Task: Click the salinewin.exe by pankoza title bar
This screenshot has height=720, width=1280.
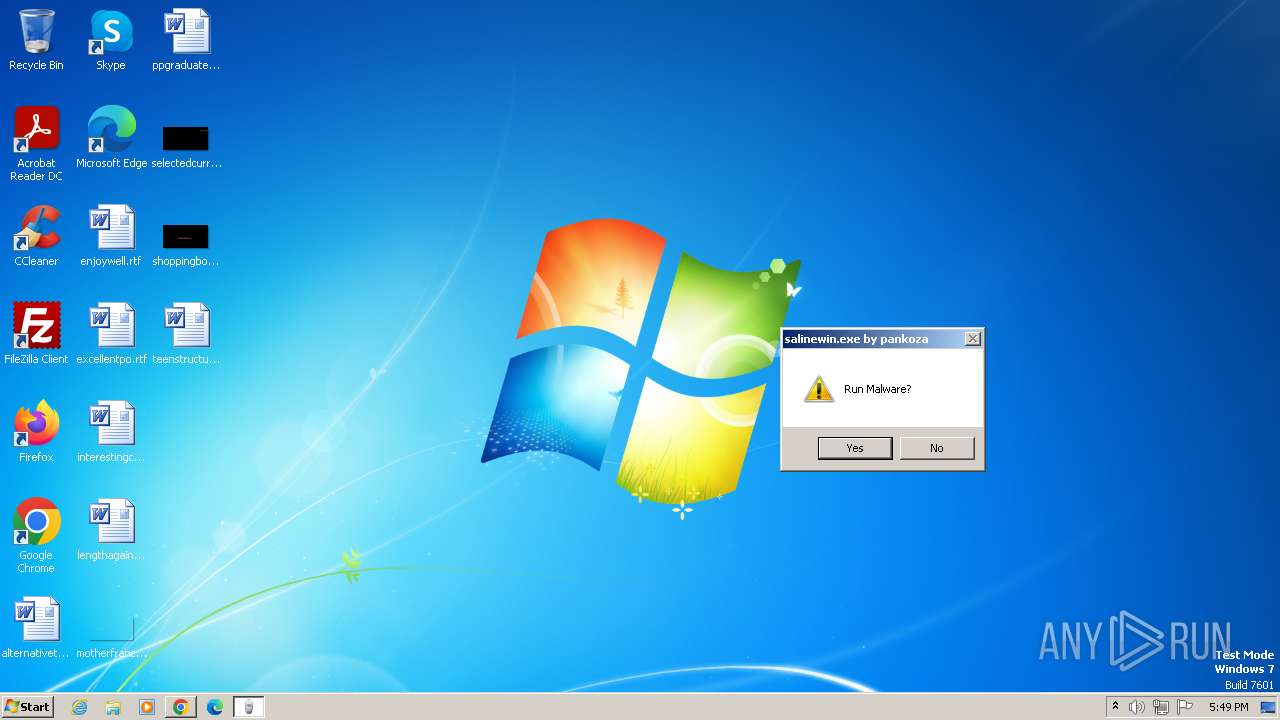Action: 872,339
